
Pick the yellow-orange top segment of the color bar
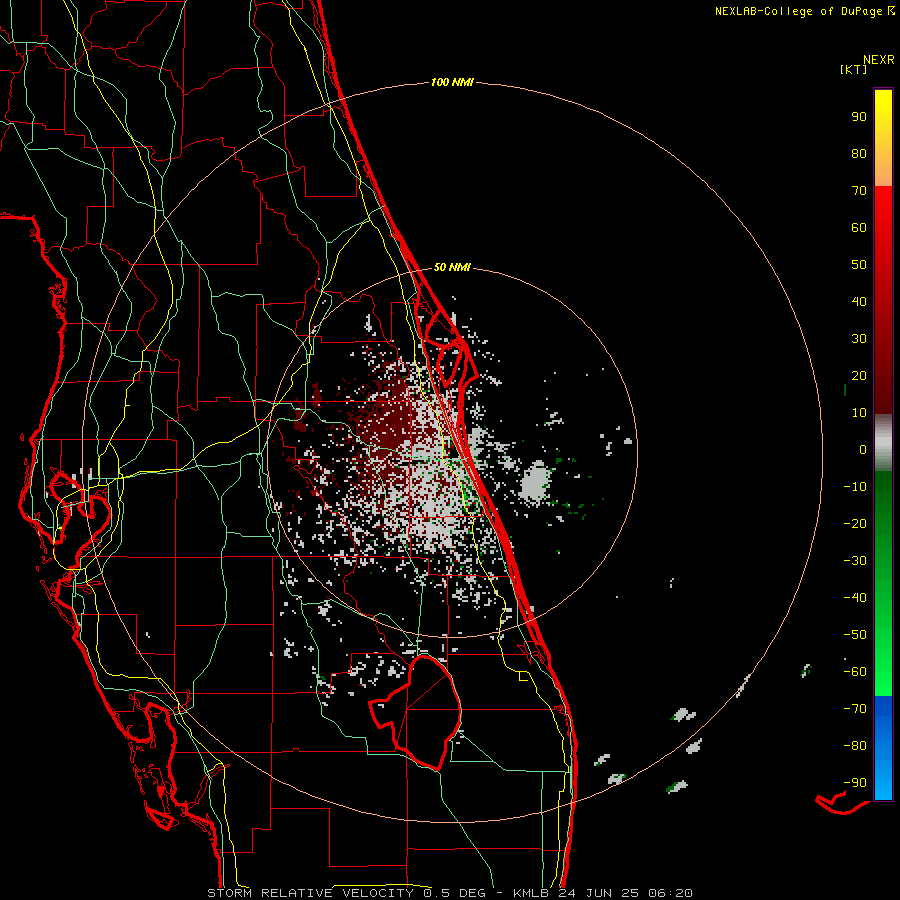pyautogui.click(x=883, y=138)
